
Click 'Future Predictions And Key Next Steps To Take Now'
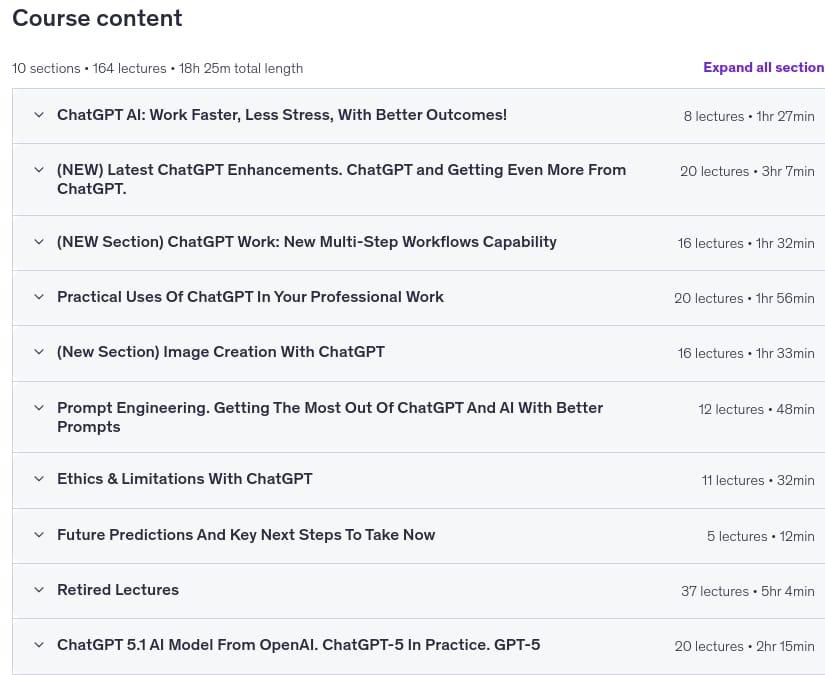246,535
